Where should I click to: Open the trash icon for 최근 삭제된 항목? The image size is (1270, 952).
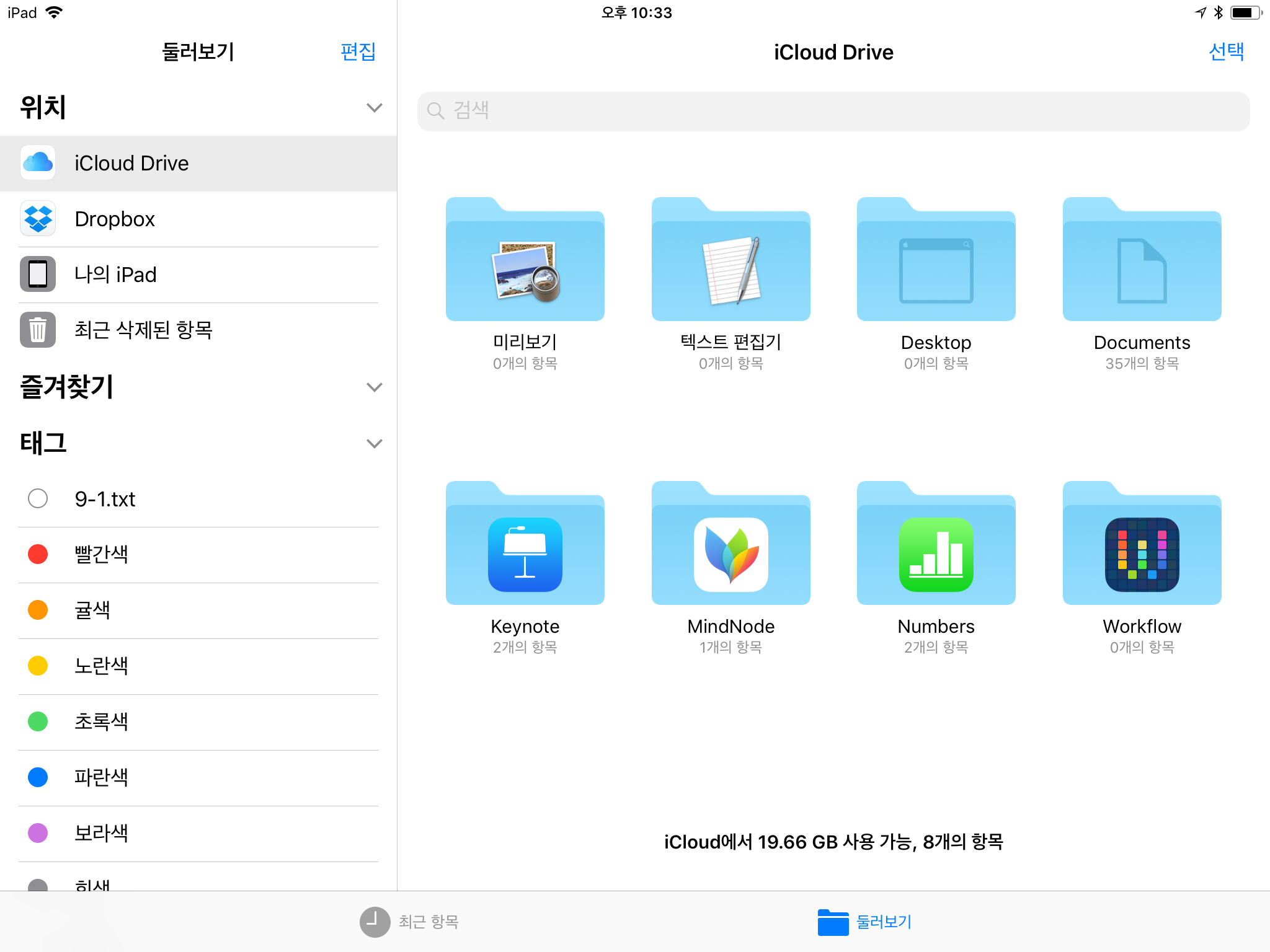[x=38, y=330]
